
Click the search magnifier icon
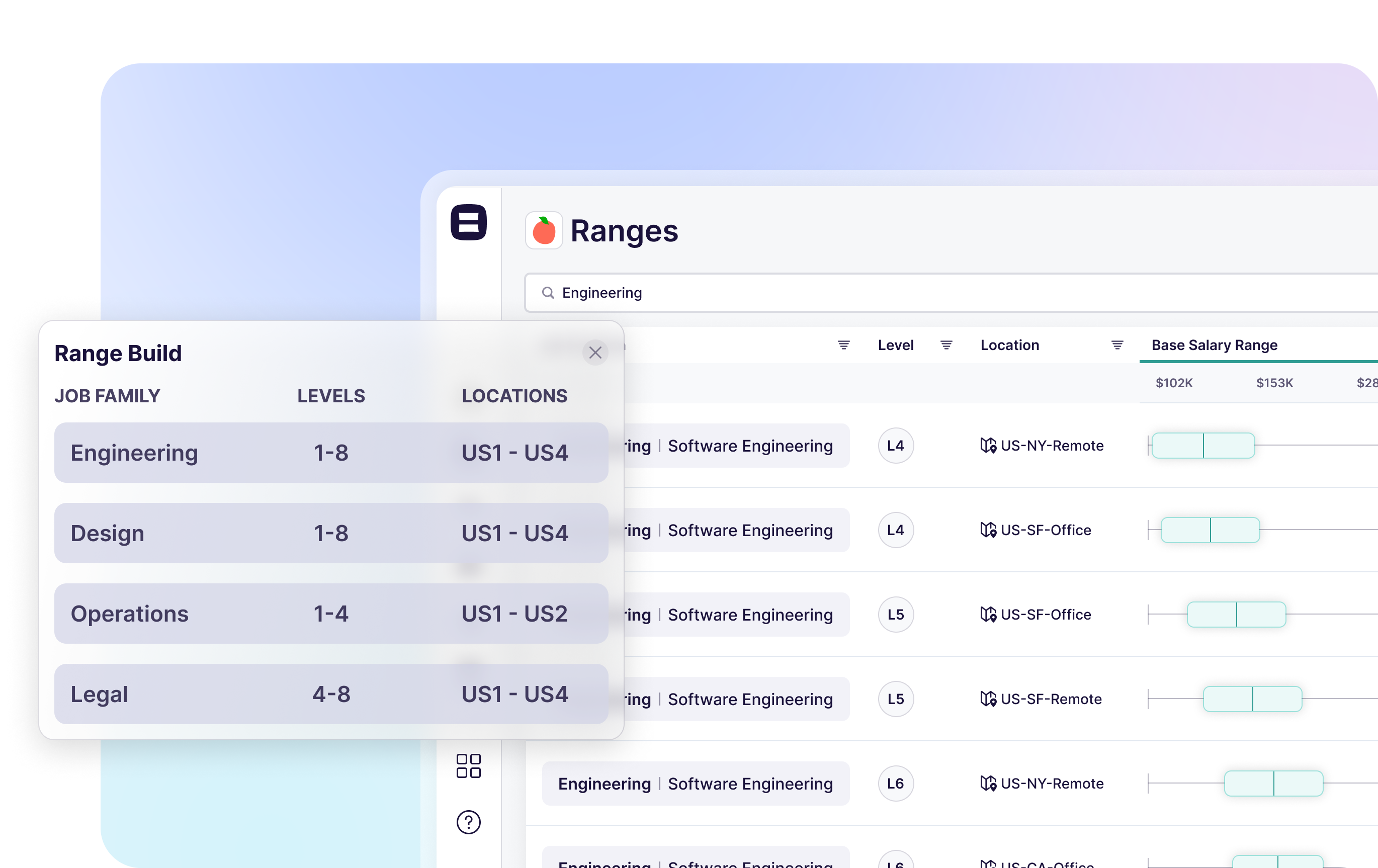548,293
